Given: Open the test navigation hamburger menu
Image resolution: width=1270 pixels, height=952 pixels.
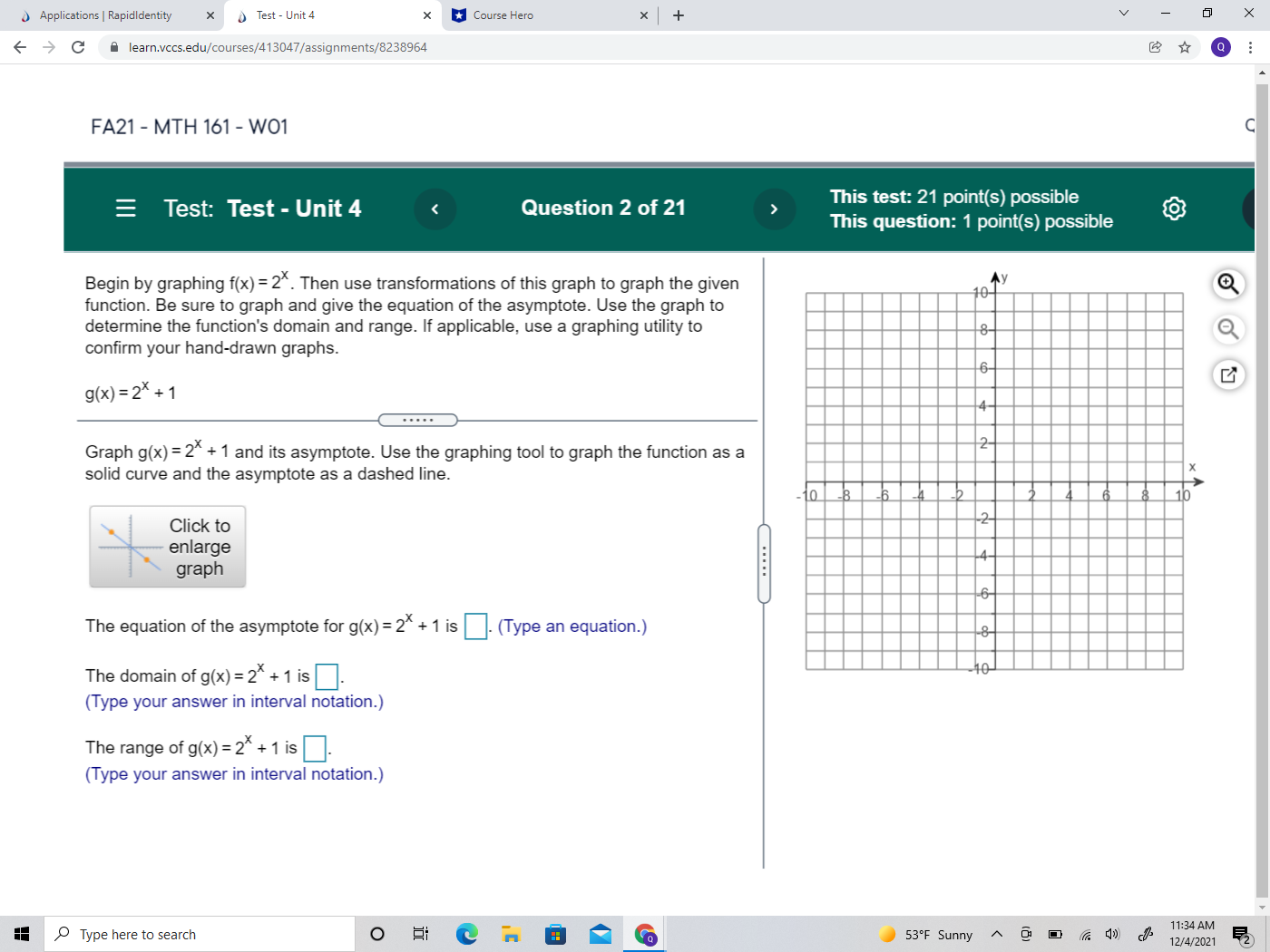Looking at the screenshot, I should [126, 209].
